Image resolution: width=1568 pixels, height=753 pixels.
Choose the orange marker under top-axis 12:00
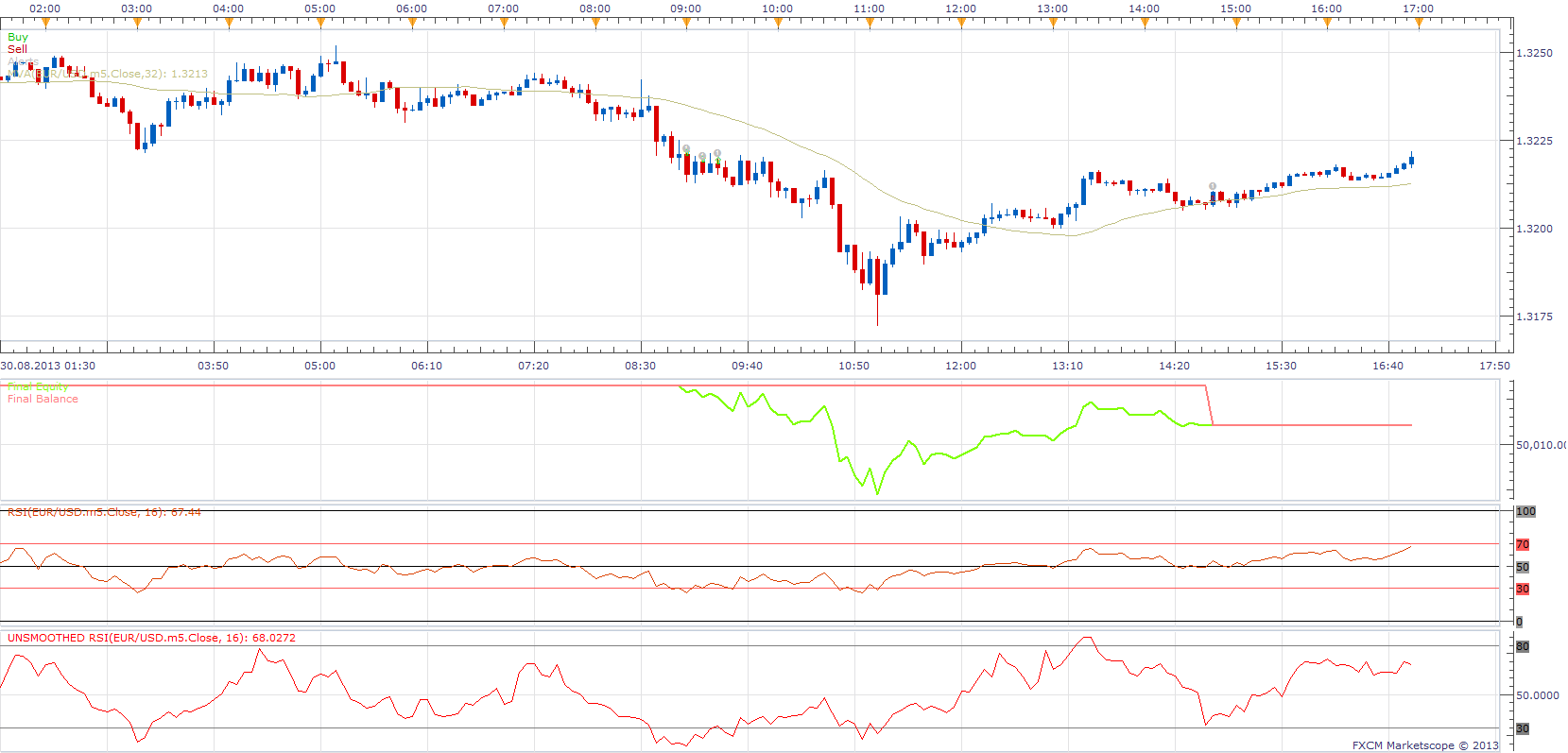tap(961, 24)
